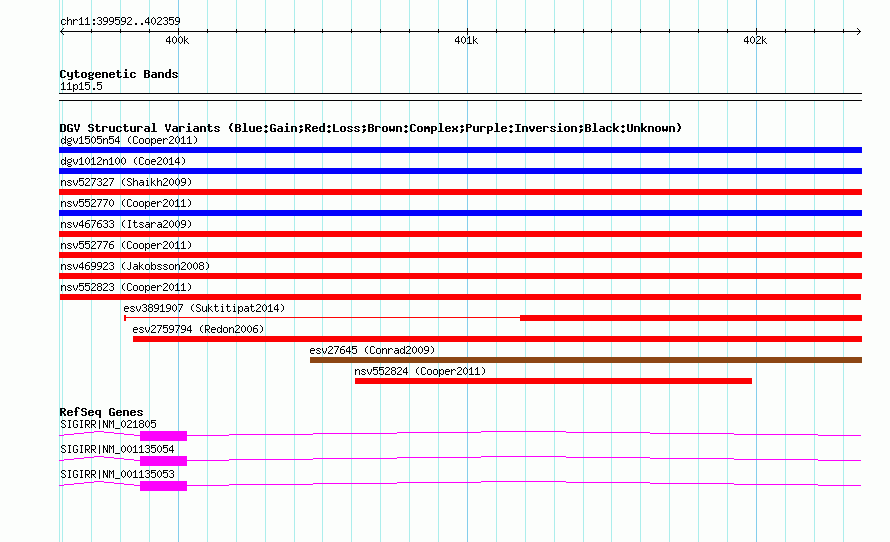Select the magenta exon box of SIGIRR|NM_001135053
The image size is (890, 542).
pos(163,486)
